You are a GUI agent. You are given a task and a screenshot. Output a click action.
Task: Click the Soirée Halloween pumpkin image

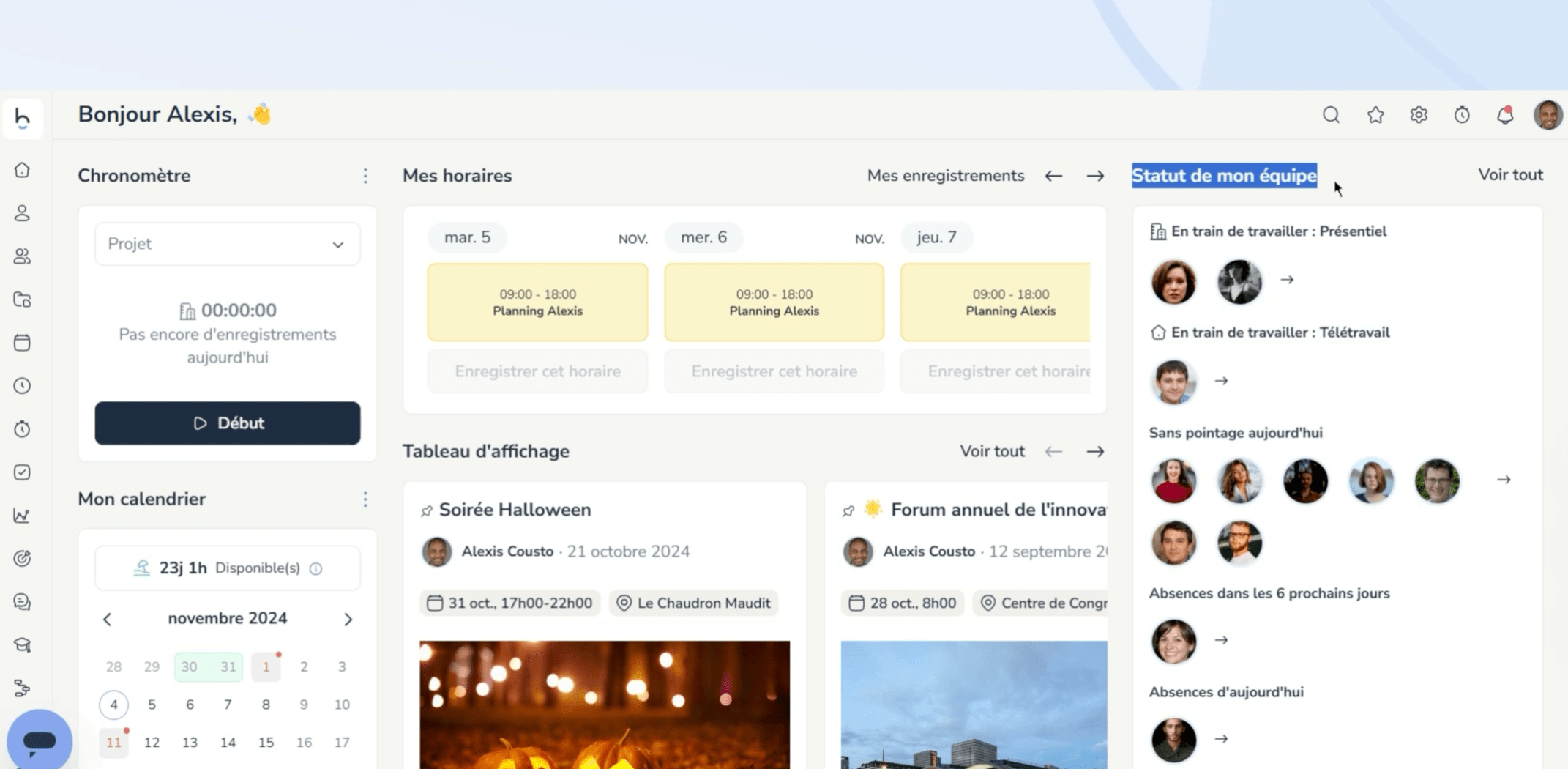click(605, 705)
